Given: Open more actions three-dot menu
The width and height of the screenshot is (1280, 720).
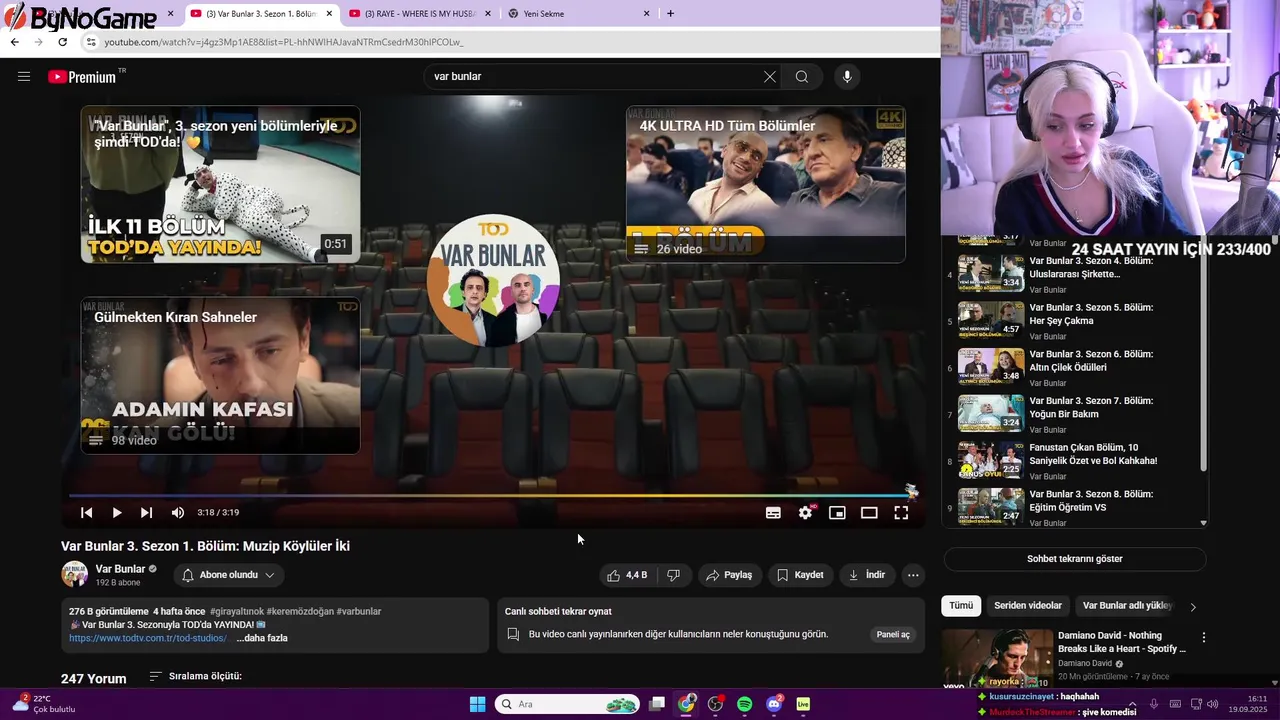Looking at the screenshot, I should point(913,575).
